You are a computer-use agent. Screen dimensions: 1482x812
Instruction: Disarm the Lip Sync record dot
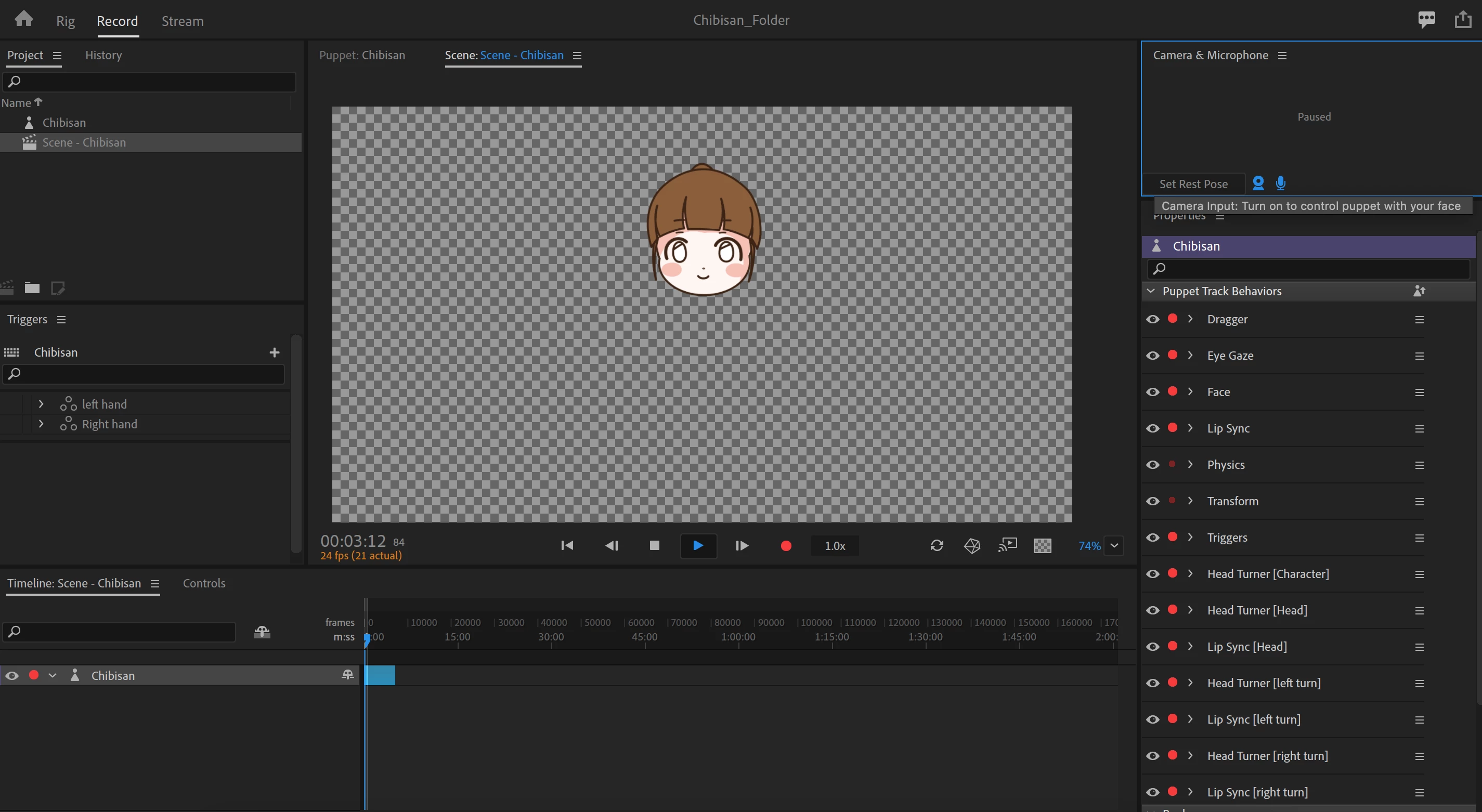pyautogui.click(x=1173, y=428)
